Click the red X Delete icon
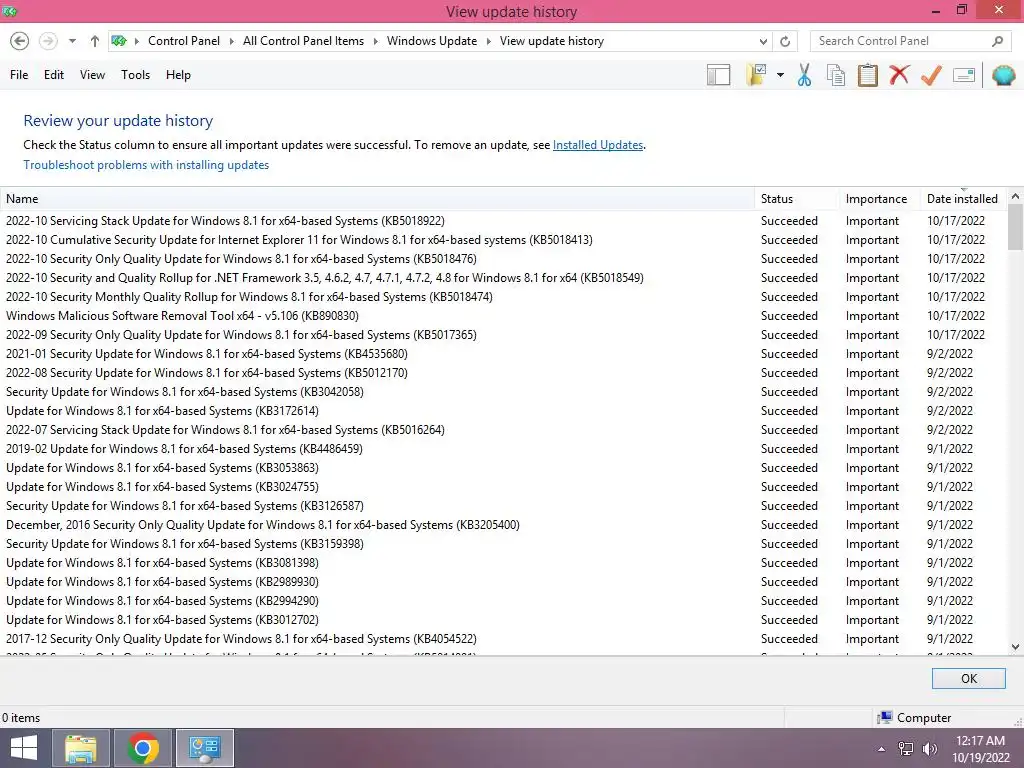 [899, 74]
